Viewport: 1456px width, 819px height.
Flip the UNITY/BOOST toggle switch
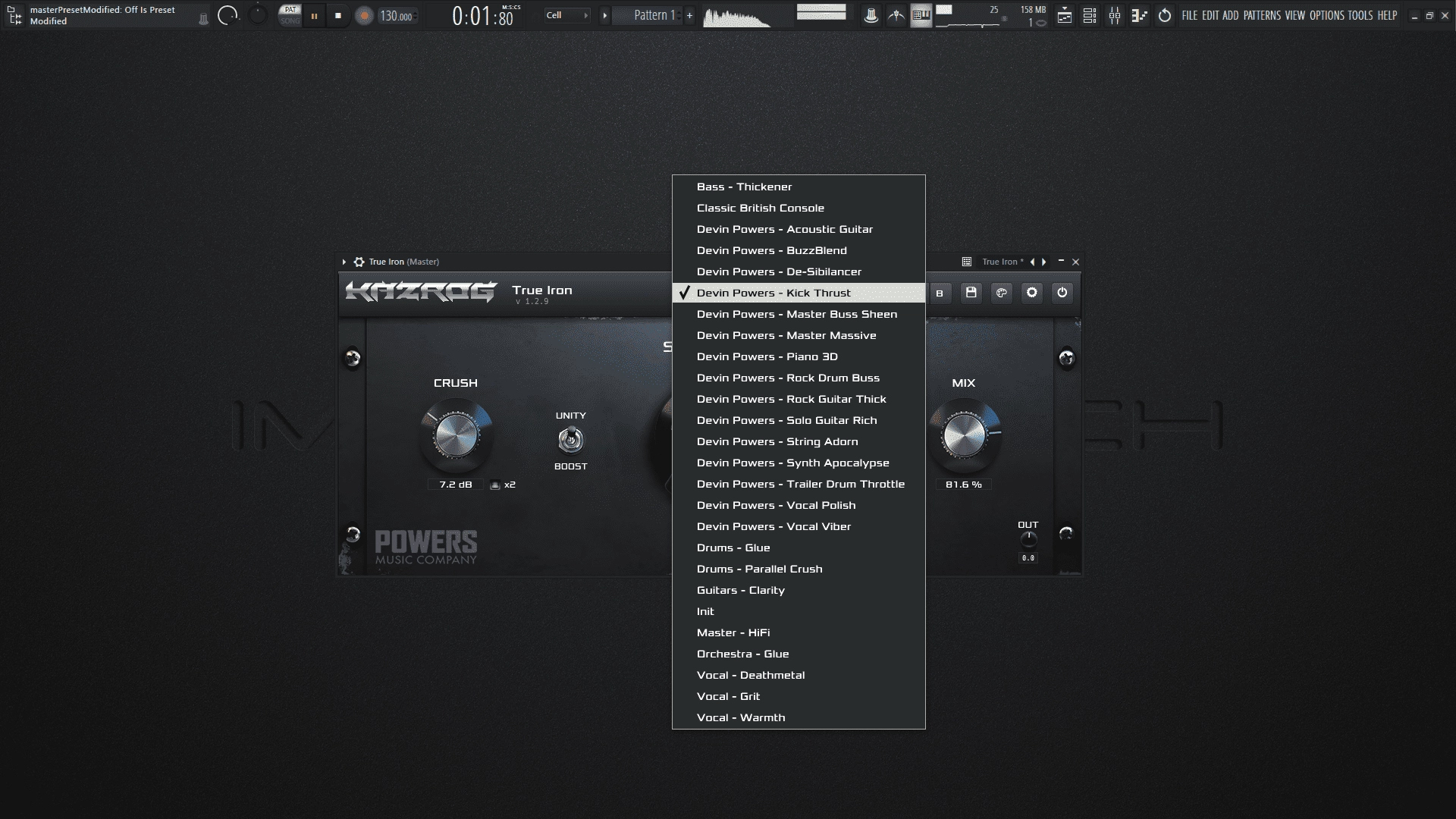pyautogui.click(x=570, y=440)
